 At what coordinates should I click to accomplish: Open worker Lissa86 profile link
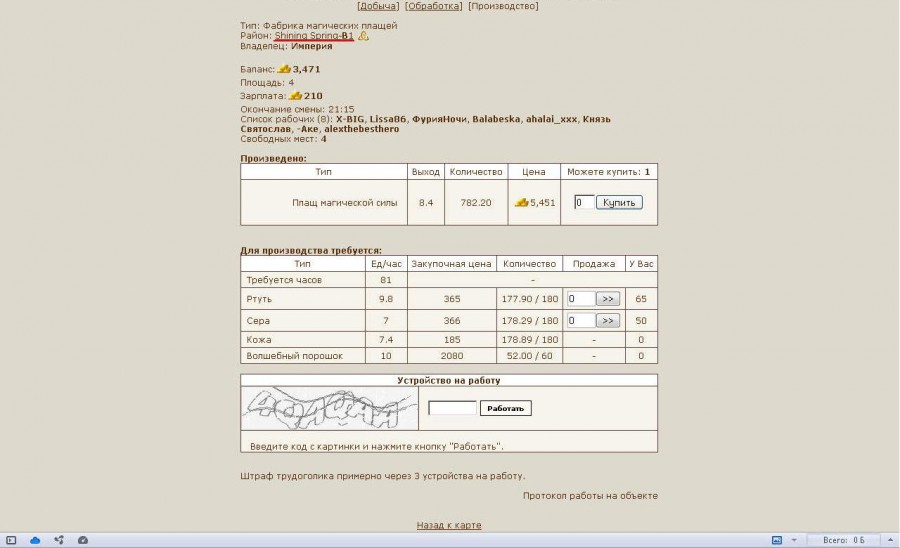(388, 119)
